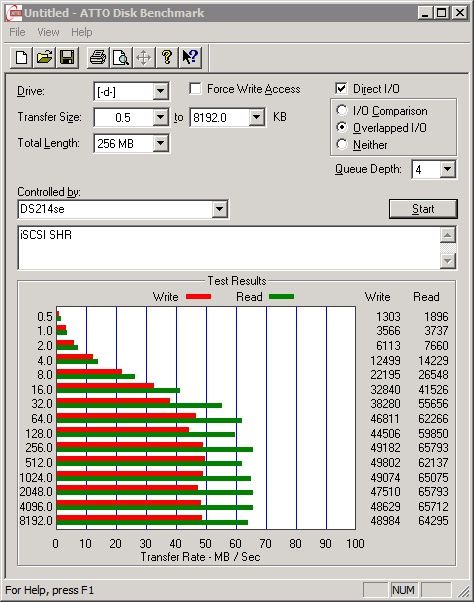Viewport: 474px width, 602px height.
Task: Activate context help arrow-question icon
Action: 190,58
